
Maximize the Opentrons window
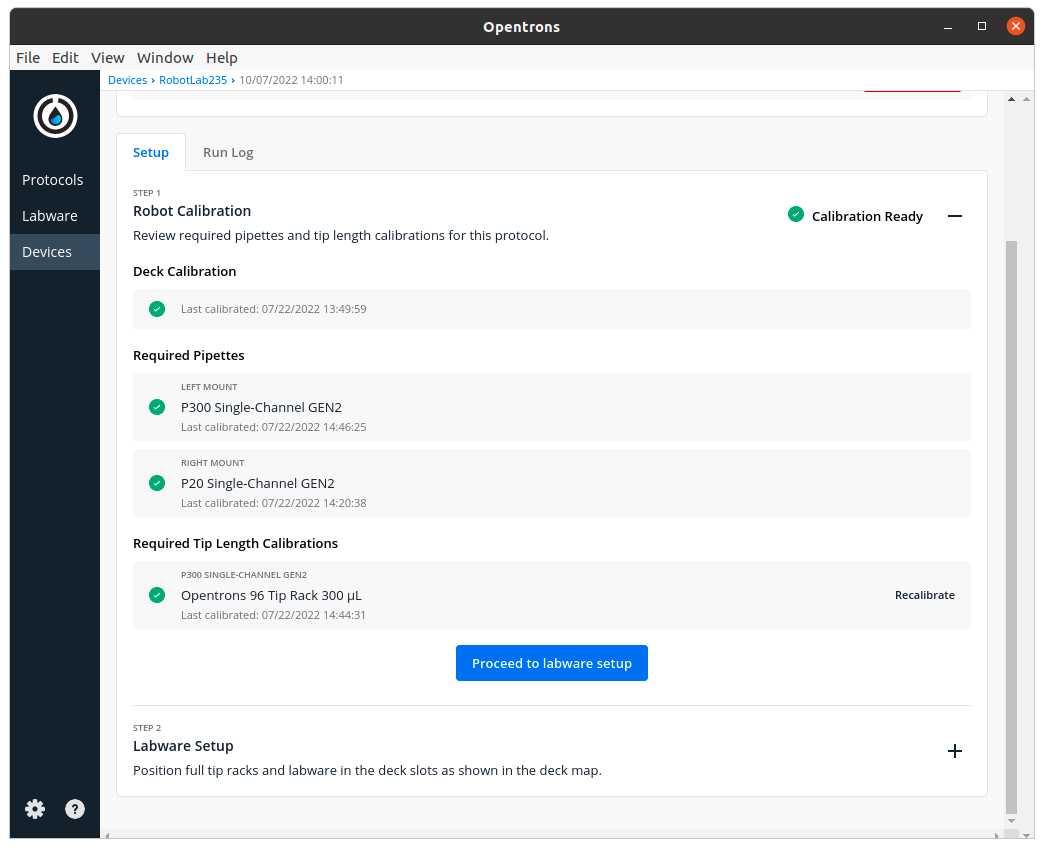[x=981, y=26]
